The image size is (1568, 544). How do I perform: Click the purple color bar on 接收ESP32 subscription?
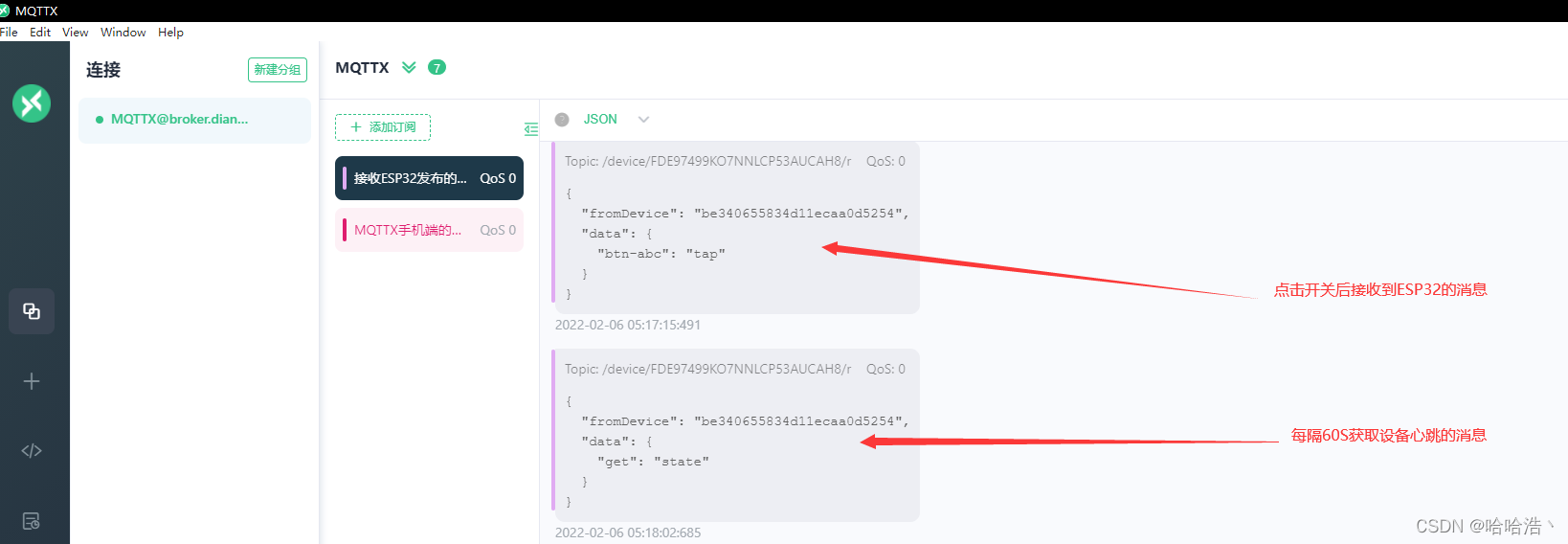point(345,178)
